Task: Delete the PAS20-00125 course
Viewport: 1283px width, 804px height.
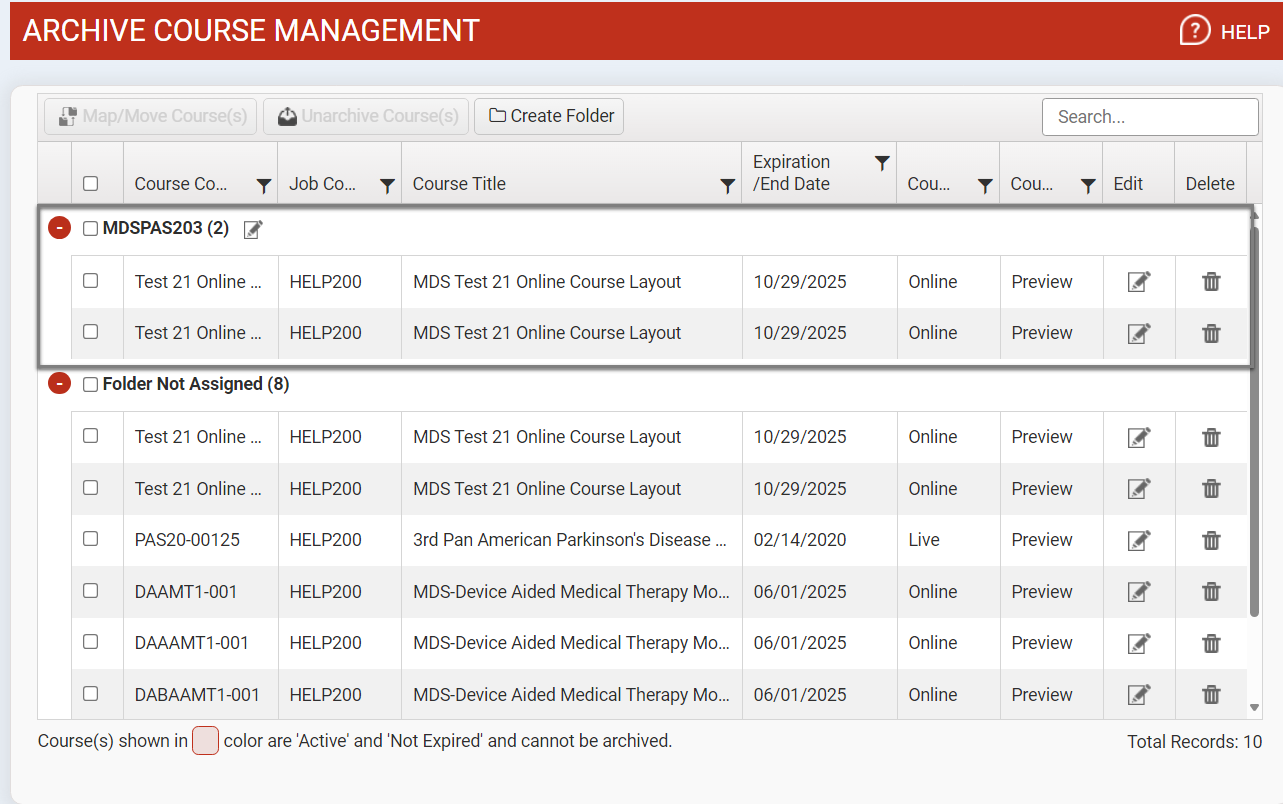Action: click(1211, 540)
